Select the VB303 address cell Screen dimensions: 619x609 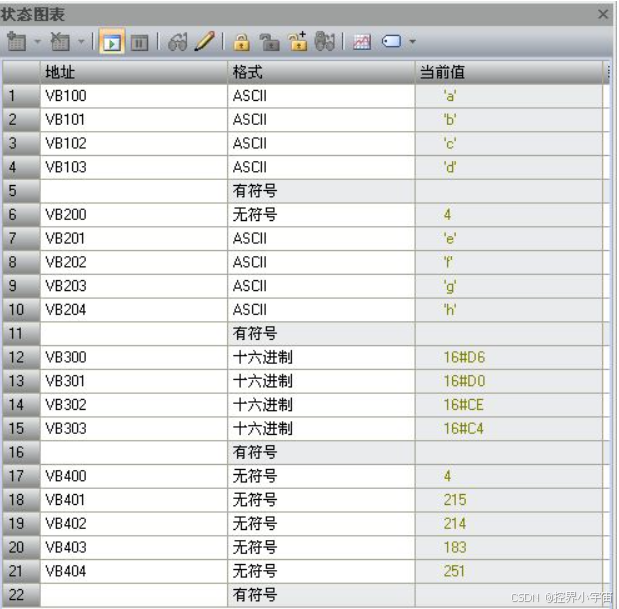click(134, 429)
